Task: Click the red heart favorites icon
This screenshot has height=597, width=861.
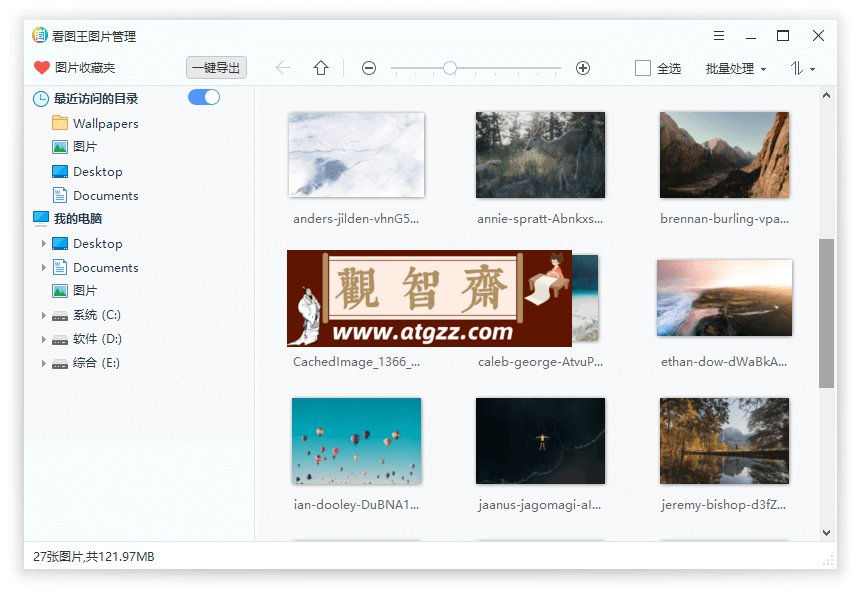Action: click(42, 68)
